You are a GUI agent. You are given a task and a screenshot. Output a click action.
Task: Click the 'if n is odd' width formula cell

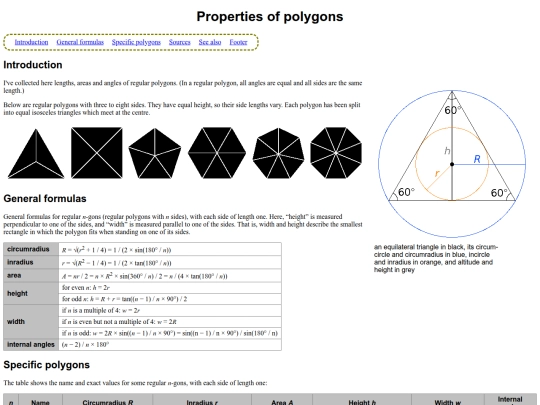(170, 333)
